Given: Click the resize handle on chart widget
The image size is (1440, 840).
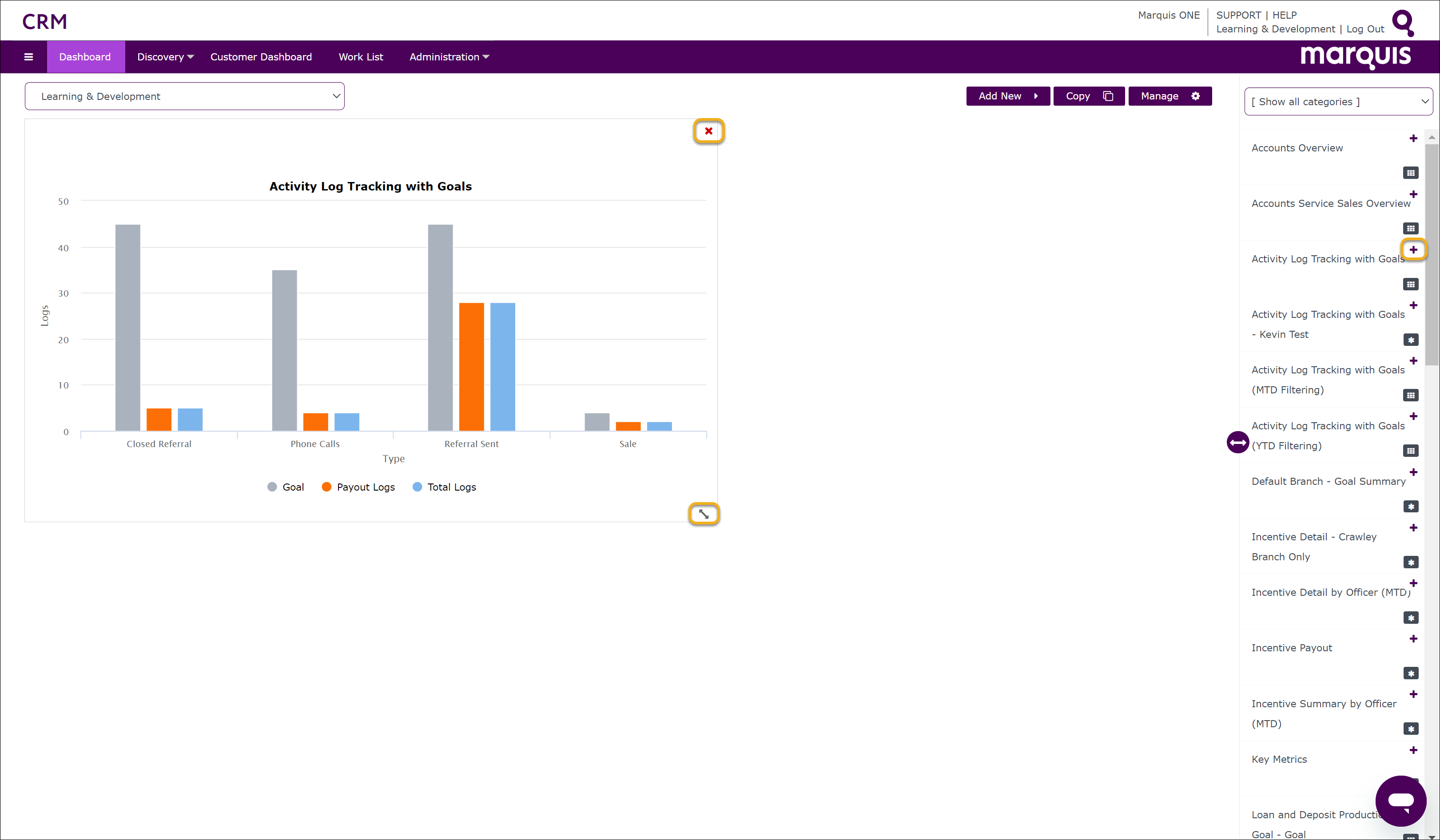Looking at the screenshot, I should [x=704, y=514].
